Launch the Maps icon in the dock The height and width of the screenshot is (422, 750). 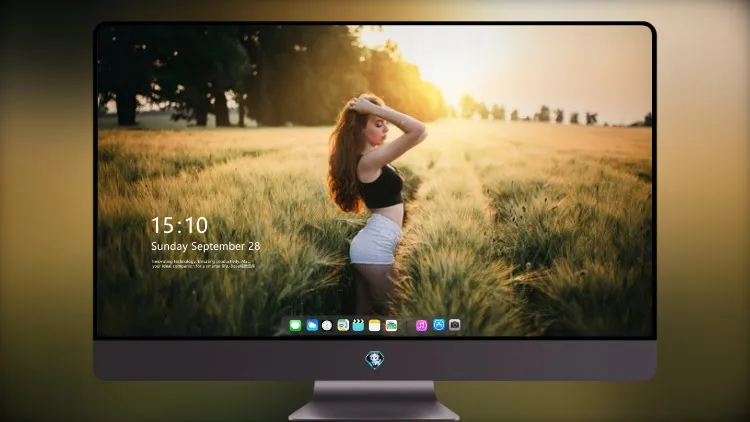click(x=343, y=325)
